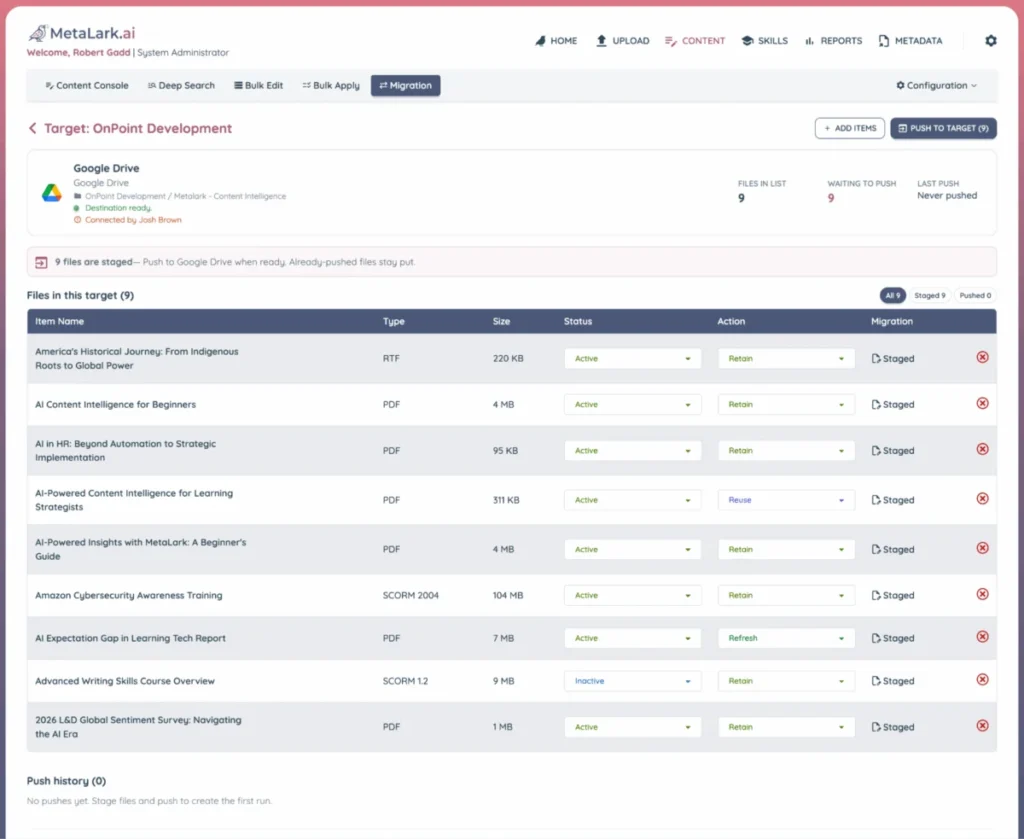The image size is (1024, 839).
Task: Click PUSH TO TARGET (9) button
Action: [943, 128]
